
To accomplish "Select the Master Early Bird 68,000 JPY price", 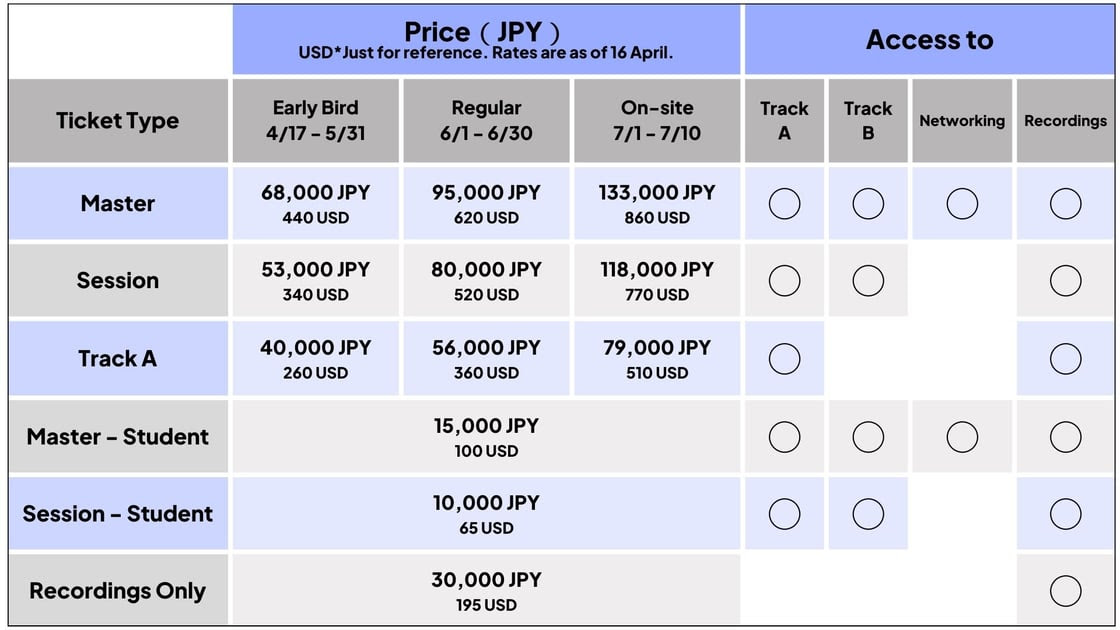I will point(315,193).
